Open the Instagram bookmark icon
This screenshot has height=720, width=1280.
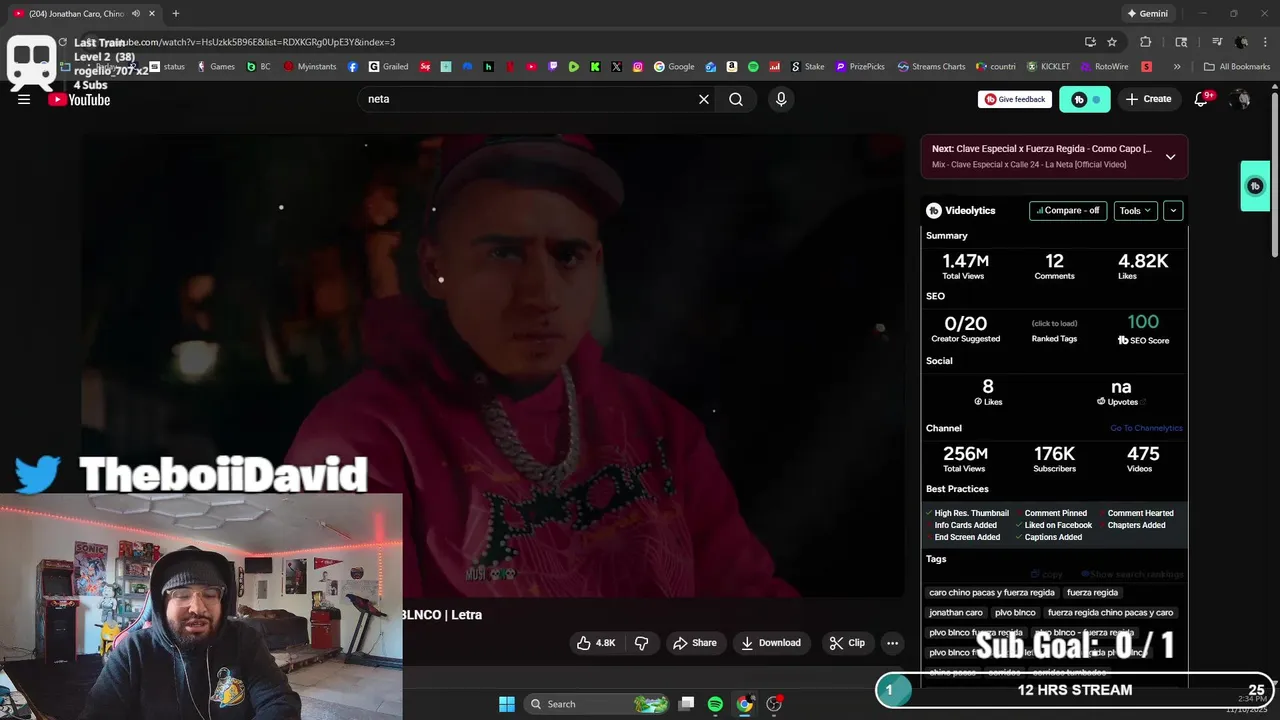click(637, 67)
